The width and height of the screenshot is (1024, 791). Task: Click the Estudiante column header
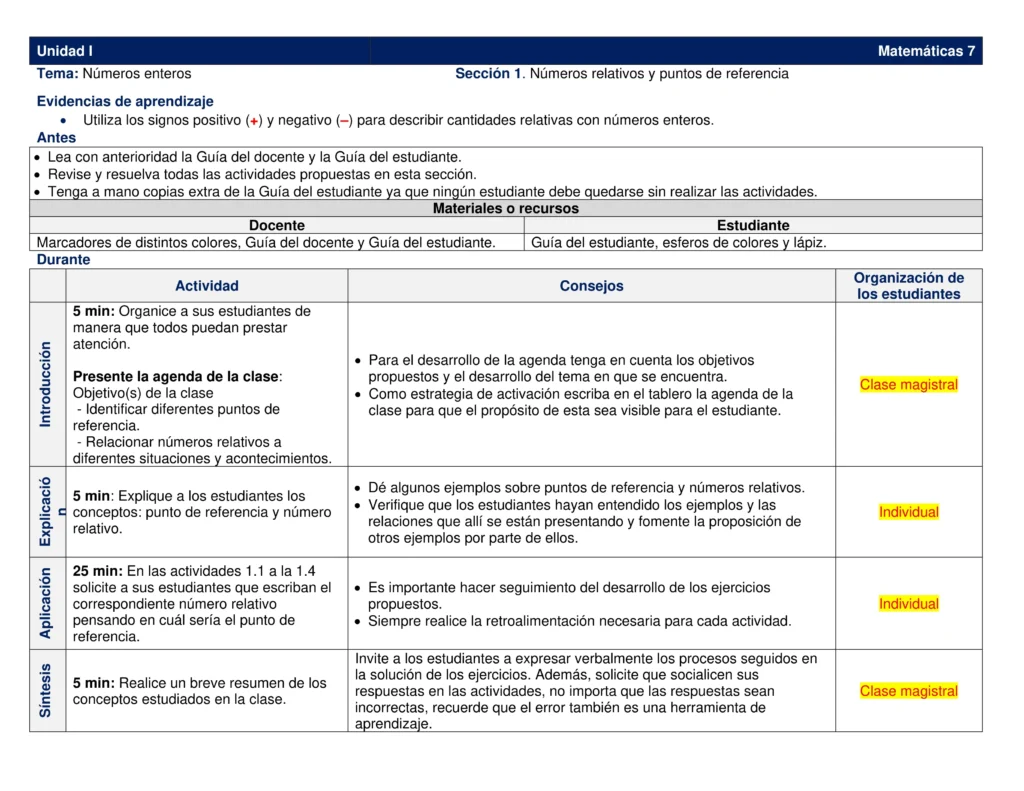click(754, 225)
